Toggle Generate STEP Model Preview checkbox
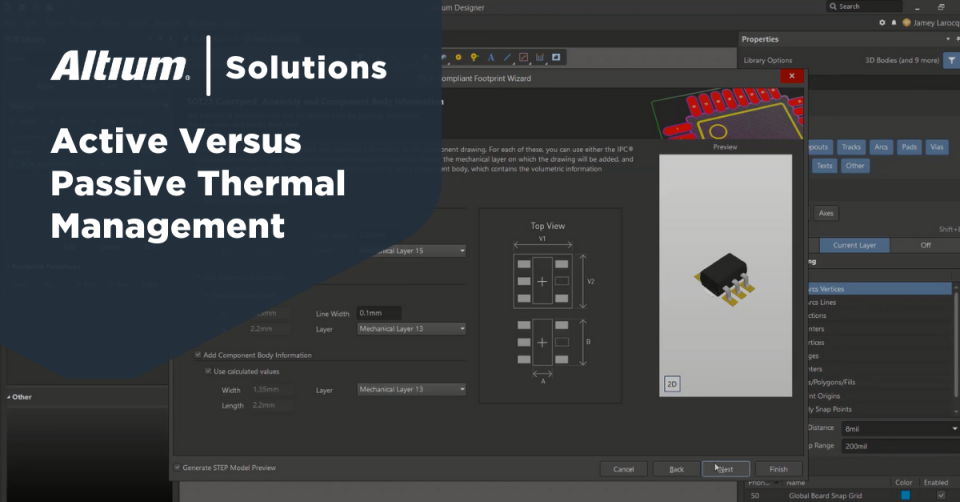Screen dimensions: 960x502 pos(179,467)
